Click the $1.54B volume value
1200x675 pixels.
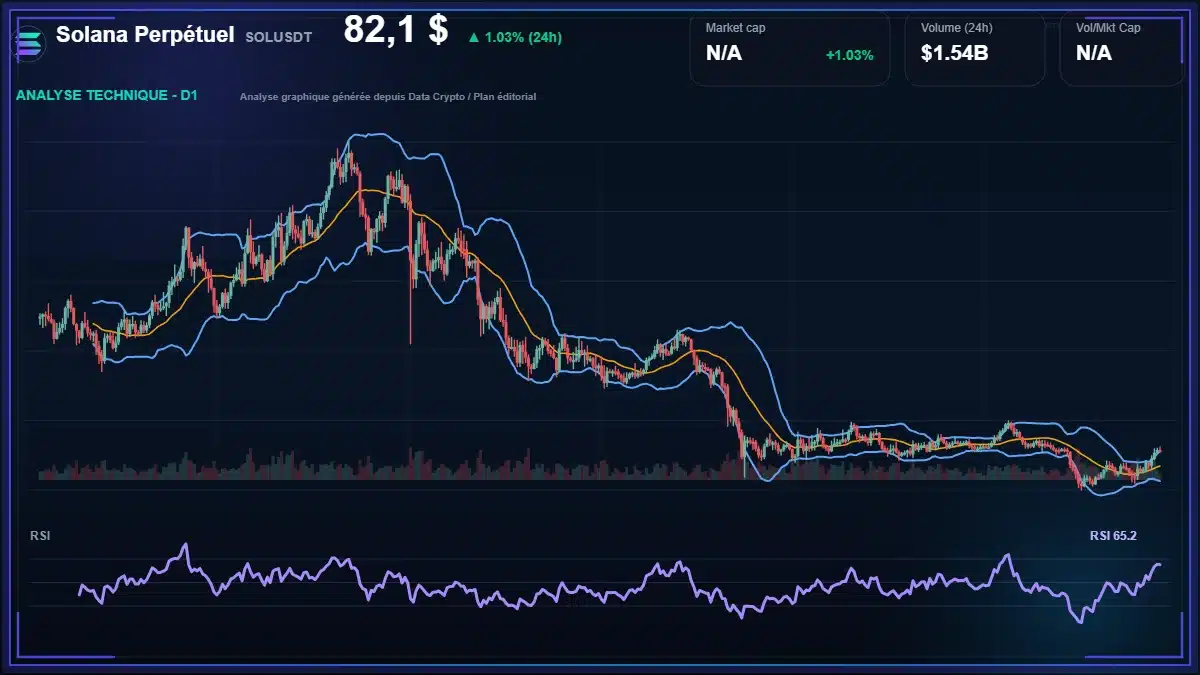coord(954,54)
